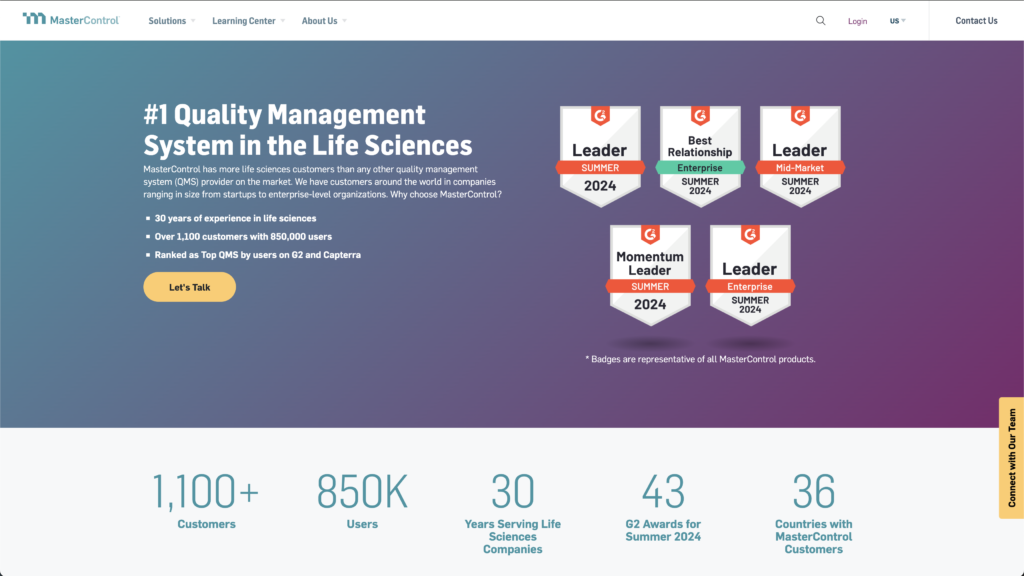Select the Leader Mid-Market badge
This screenshot has height=576, width=1024.
click(x=800, y=155)
